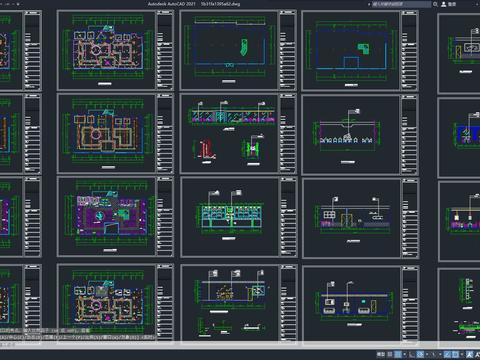Expand the object snap settings dropdown arrow
The height and width of the screenshot is (360, 480).
462,354
